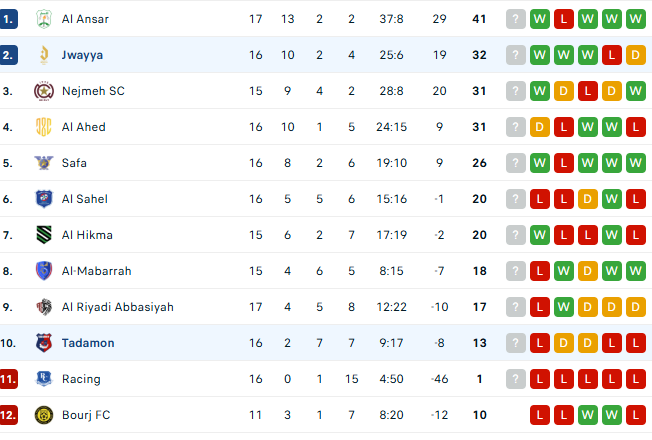The width and height of the screenshot is (652, 440).
Task: Click Jwayya's most recent draw badge
Action: [636, 55]
